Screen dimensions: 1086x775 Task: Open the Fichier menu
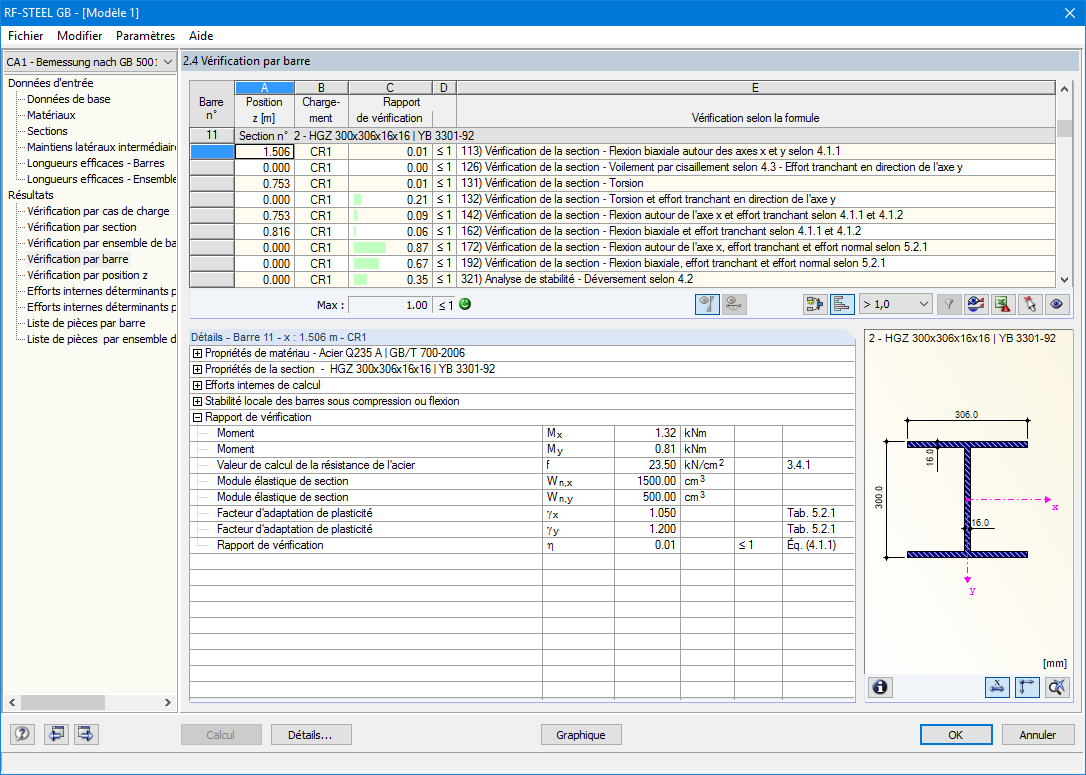tap(26, 36)
